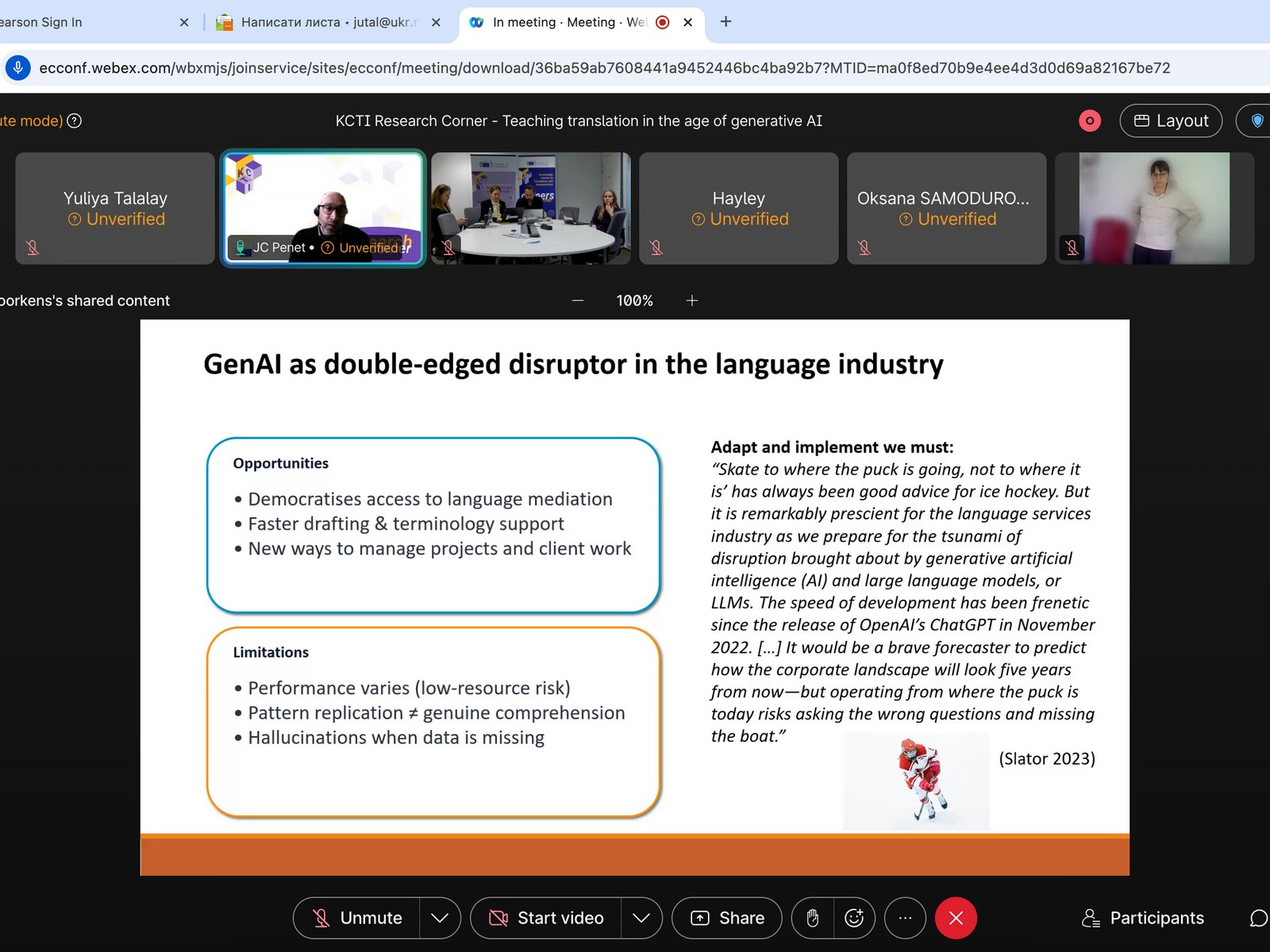Unmute the microphone

click(357, 918)
